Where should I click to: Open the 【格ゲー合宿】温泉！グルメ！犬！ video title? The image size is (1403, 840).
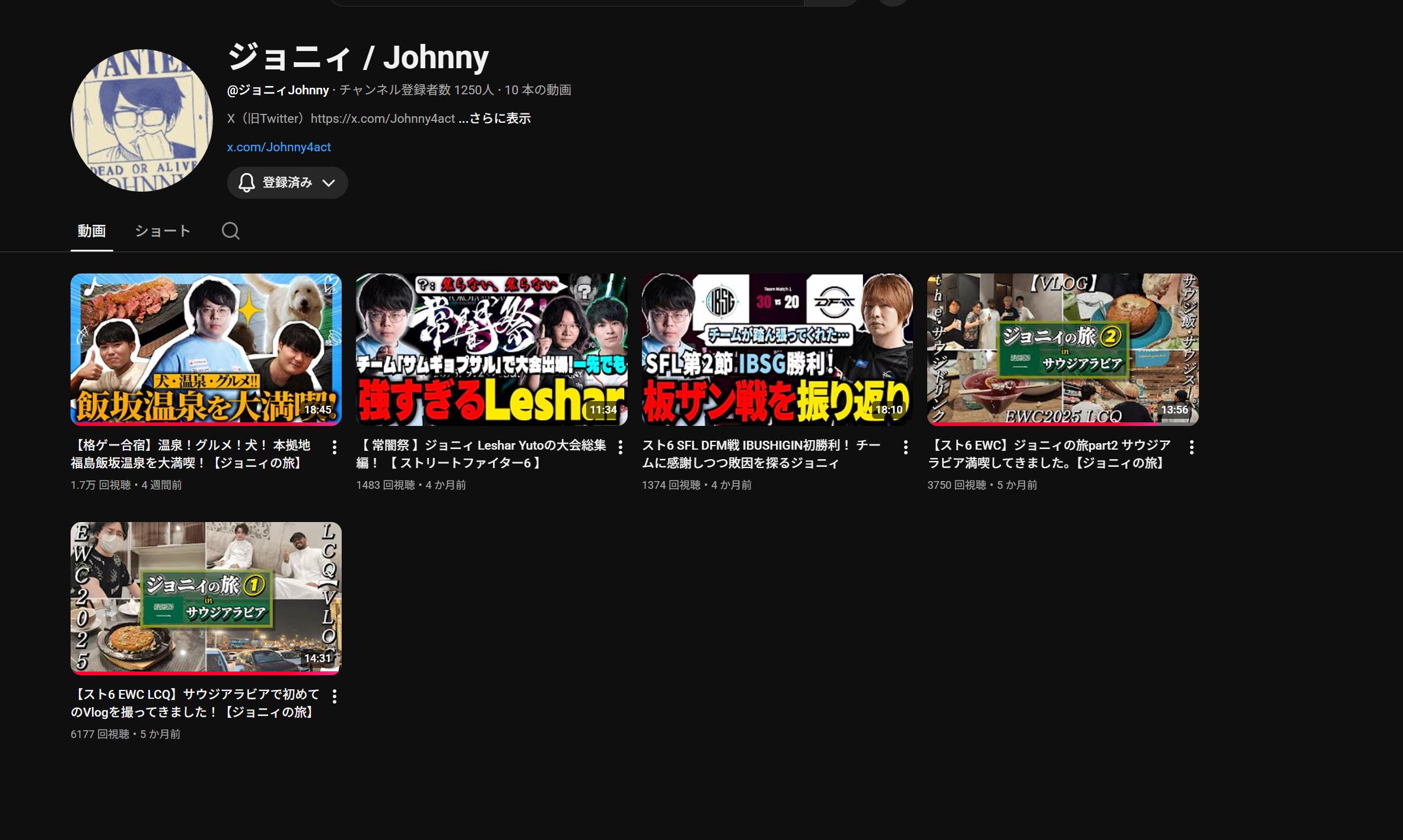pyautogui.click(x=190, y=454)
